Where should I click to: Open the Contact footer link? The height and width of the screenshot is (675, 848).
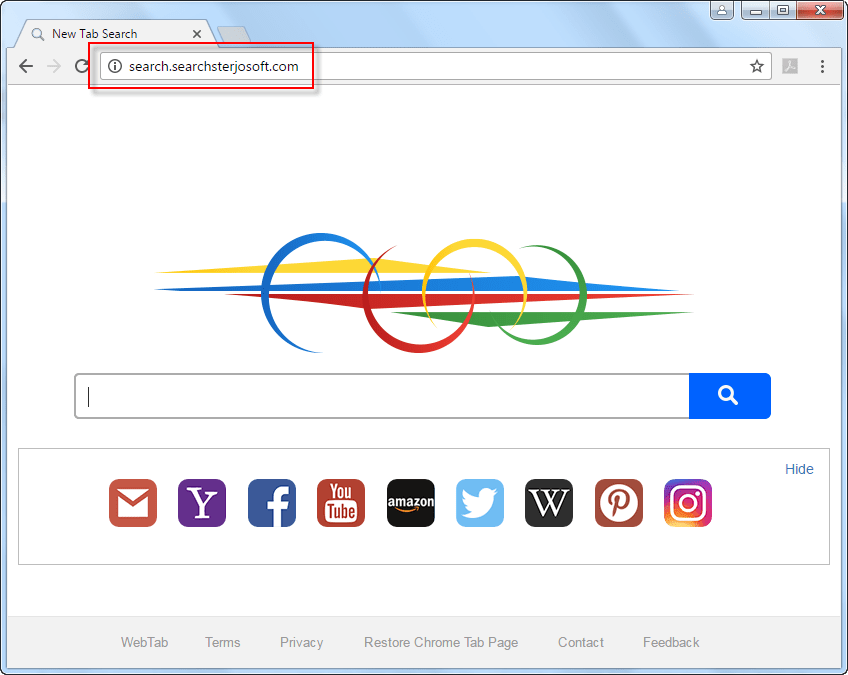click(581, 643)
